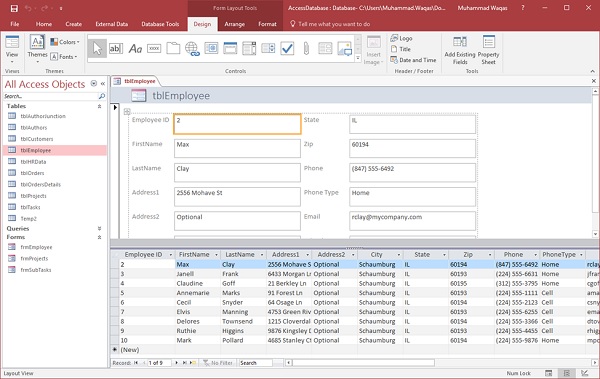600x379 pixels.
Task: Open the Colors theme dropdown
Action: pyautogui.click(x=65, y=42)
